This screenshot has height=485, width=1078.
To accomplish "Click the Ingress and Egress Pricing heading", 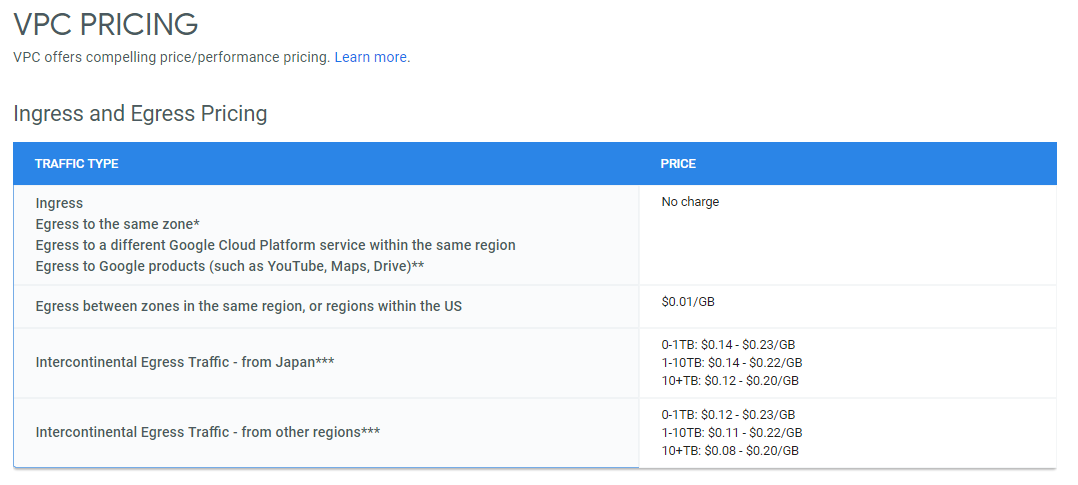I will [140, 114].
